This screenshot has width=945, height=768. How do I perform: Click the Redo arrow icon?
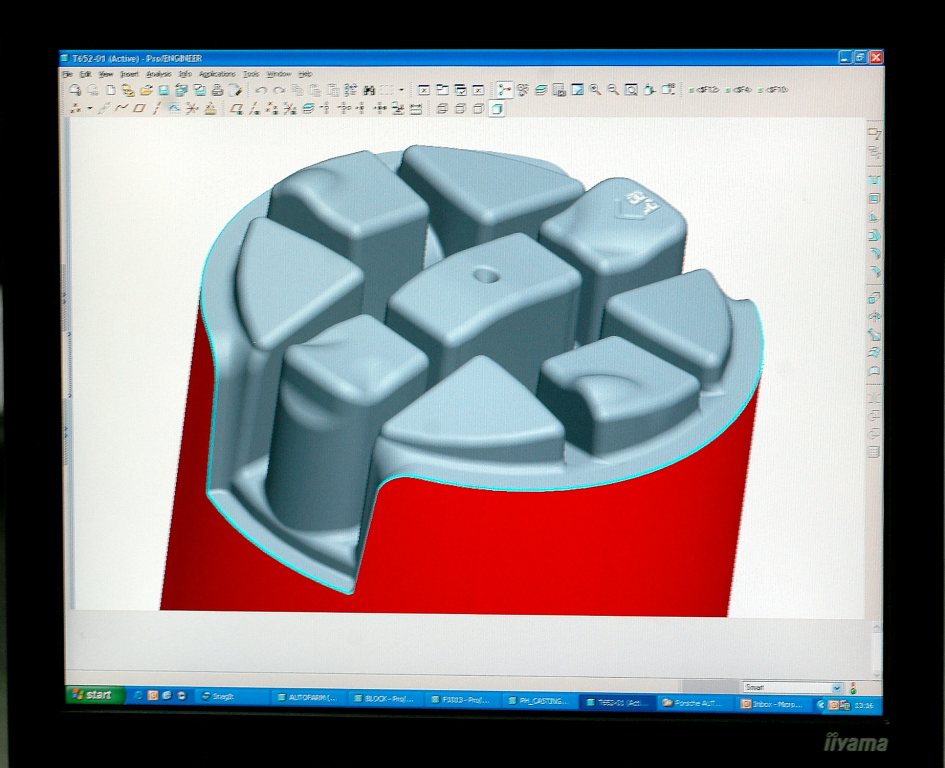click(279, 90)
